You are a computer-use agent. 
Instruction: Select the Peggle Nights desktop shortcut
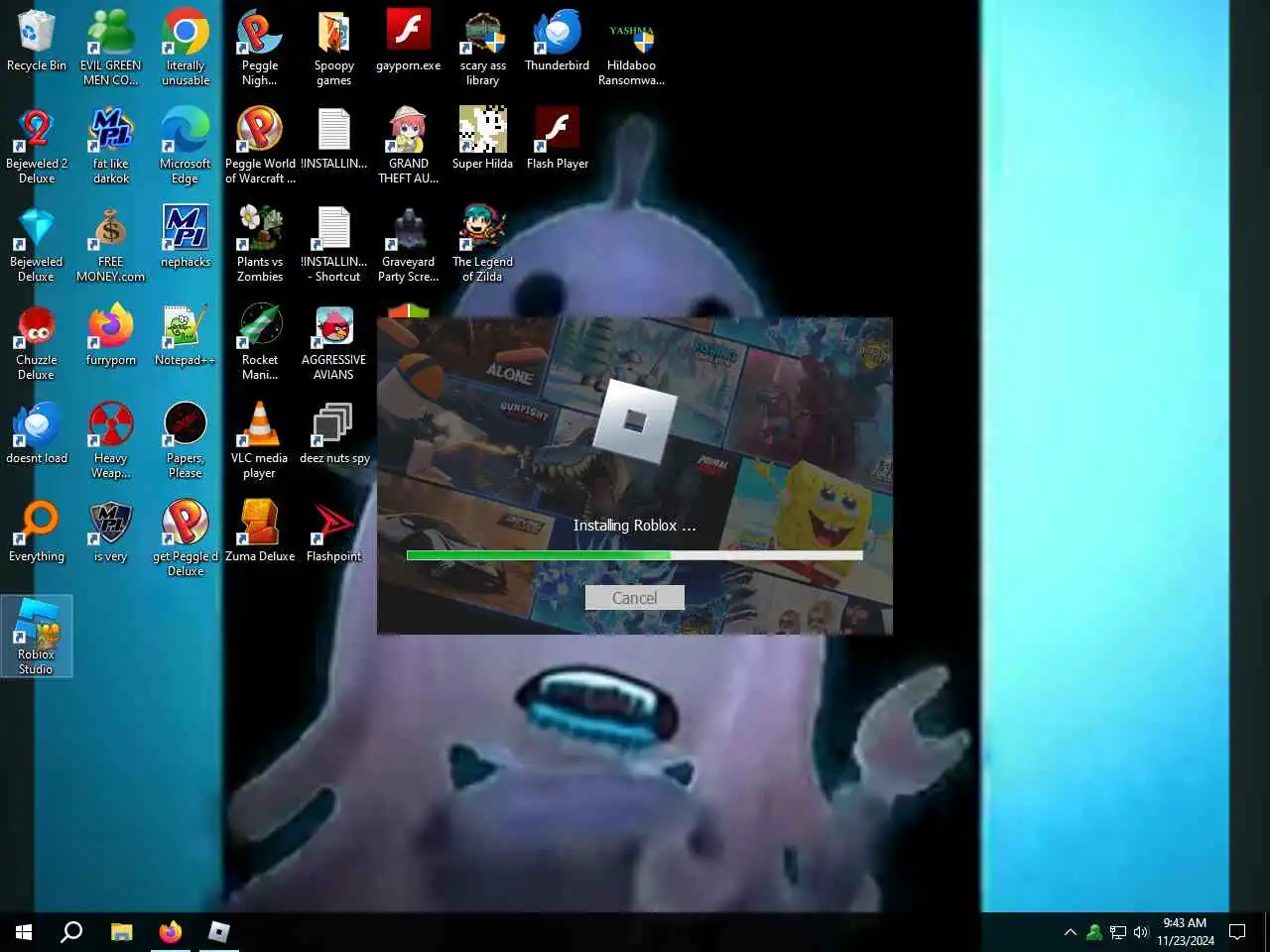pos(260,48)
